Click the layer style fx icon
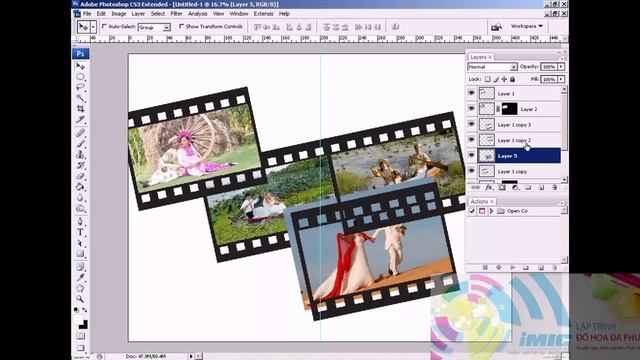640x360 pixels. pyautogui.click(x=489, y=188)
